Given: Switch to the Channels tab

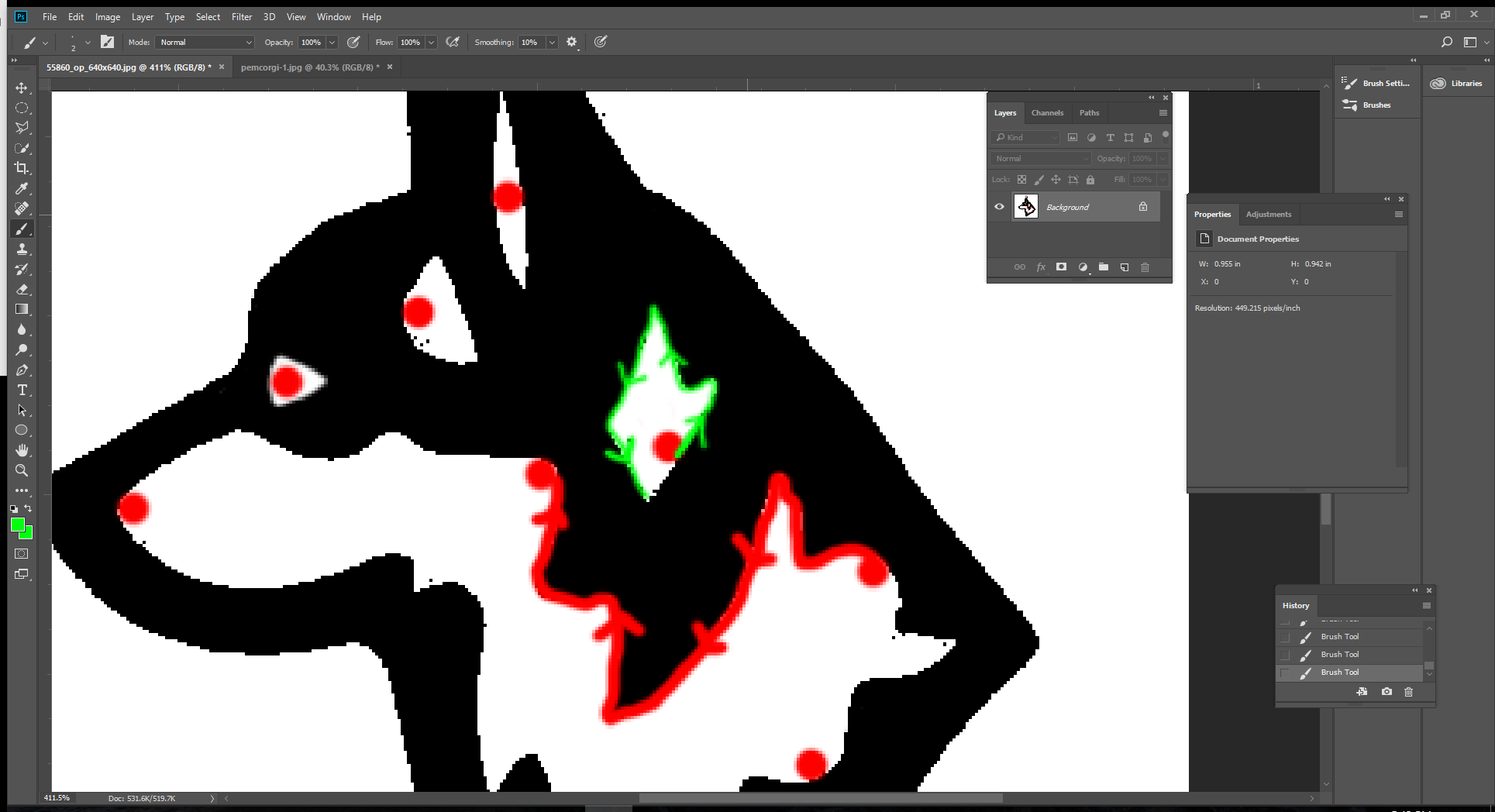Looking at the screenshot, I should click(1047, 113).
